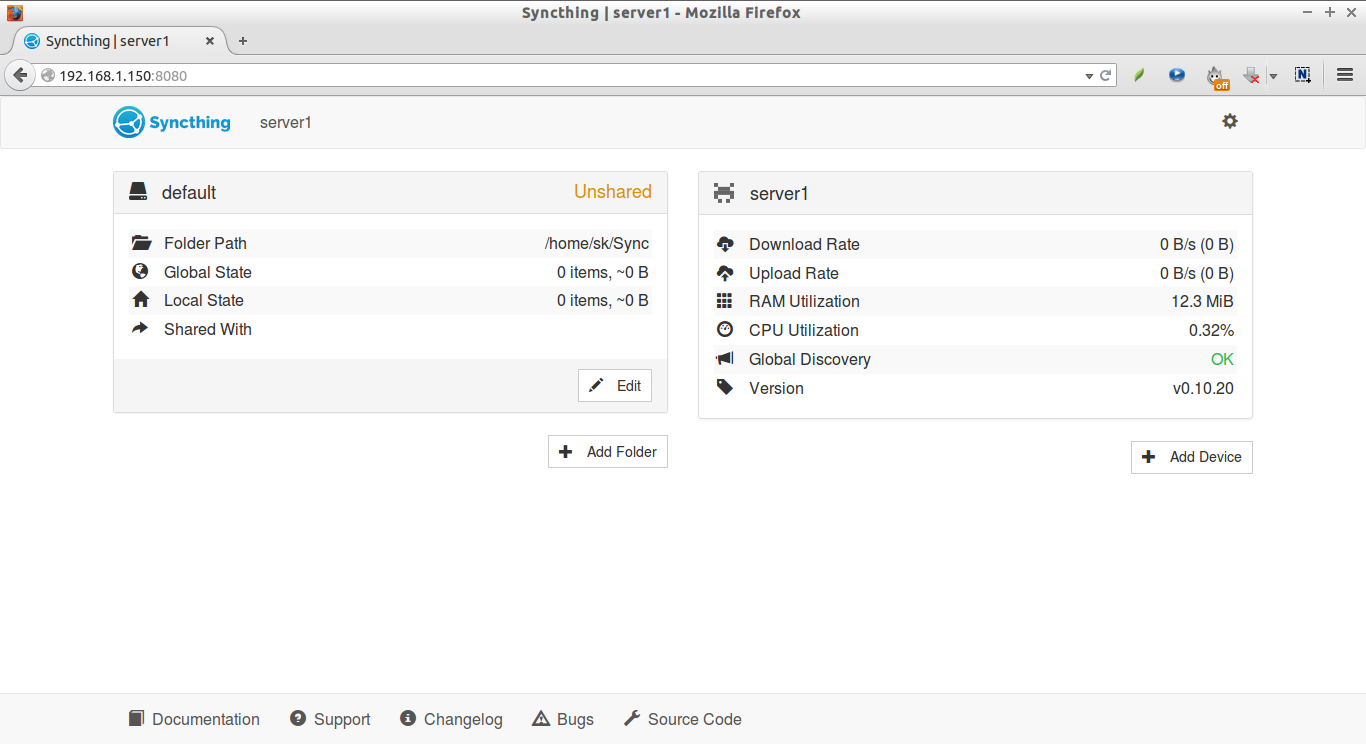Open the Firefox hamburger menu
This screenshot has width=1366, height=744.
point(1345,75)
